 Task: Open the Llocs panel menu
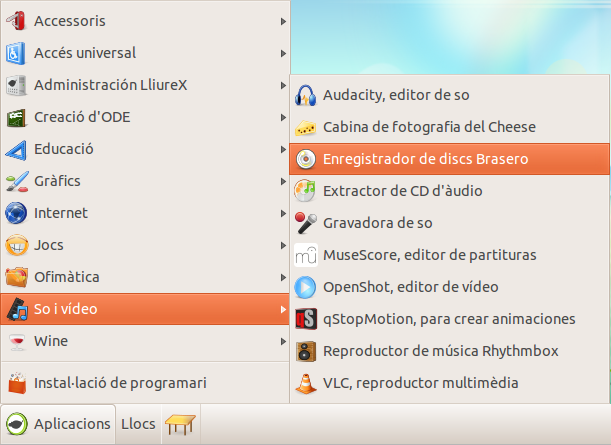[138, 424]
